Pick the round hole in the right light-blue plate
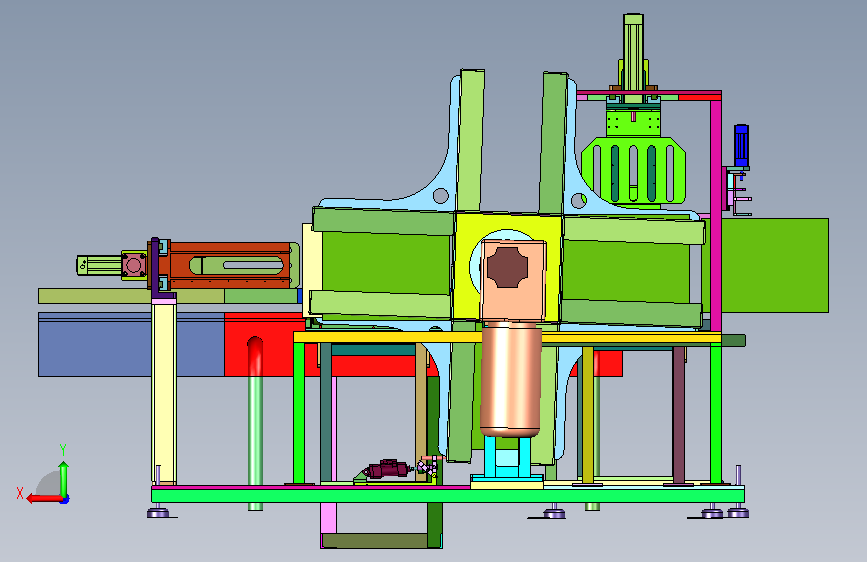The image size is (867, 562). (x=579, y=200)
